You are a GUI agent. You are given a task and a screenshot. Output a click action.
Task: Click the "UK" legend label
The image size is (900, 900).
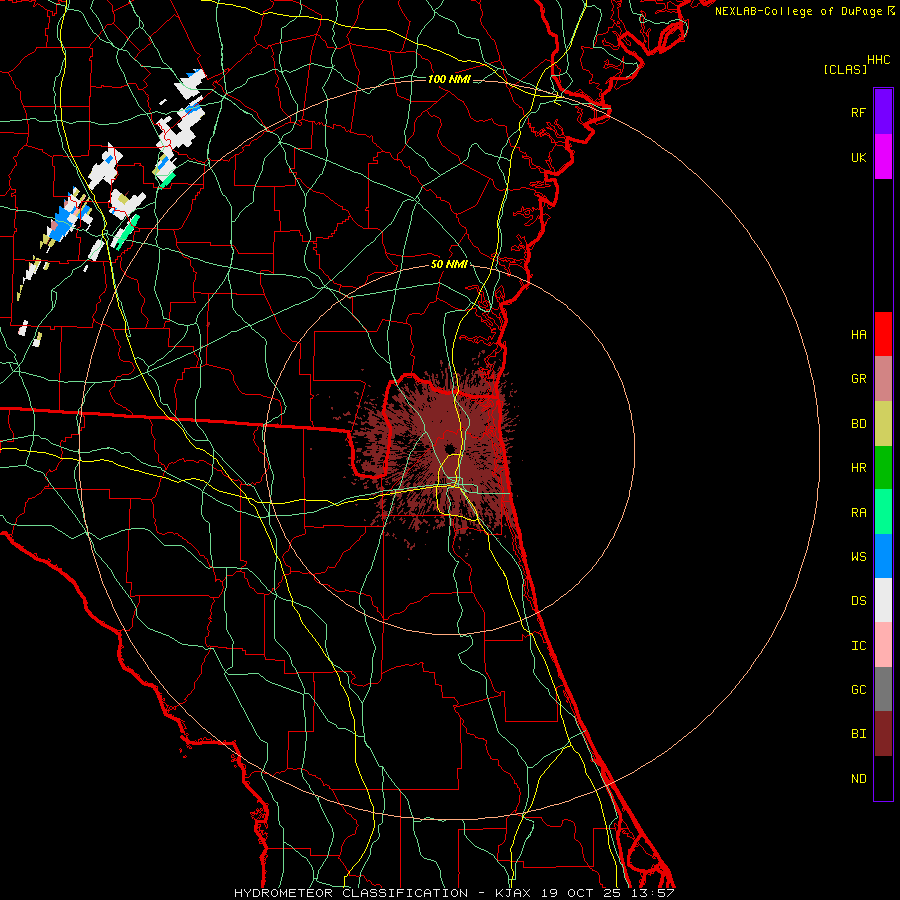[x=858, y=157]
